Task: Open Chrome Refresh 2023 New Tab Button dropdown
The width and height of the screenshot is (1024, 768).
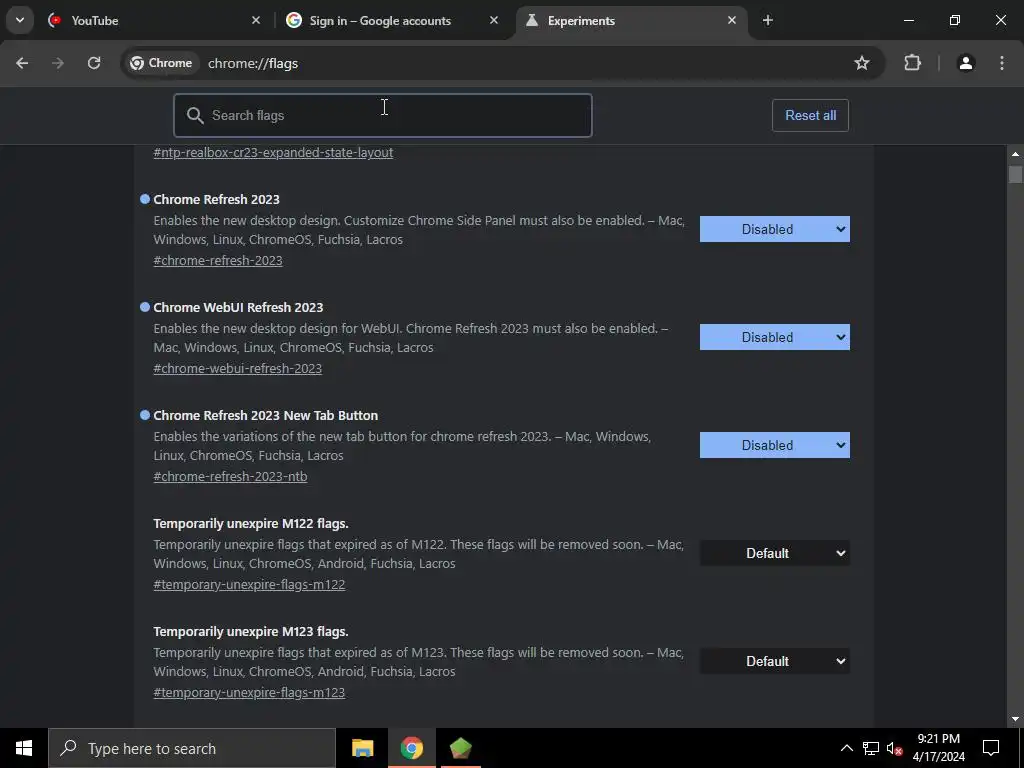Action: 775,445
